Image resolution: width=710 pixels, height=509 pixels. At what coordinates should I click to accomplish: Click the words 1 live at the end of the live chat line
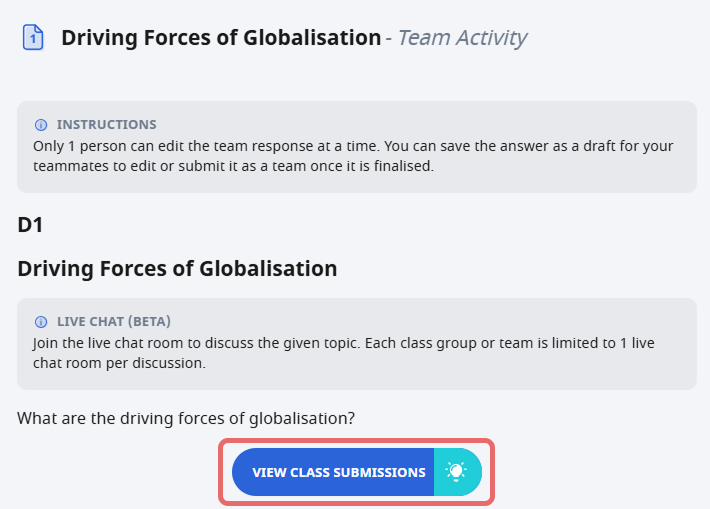(638, 343)
